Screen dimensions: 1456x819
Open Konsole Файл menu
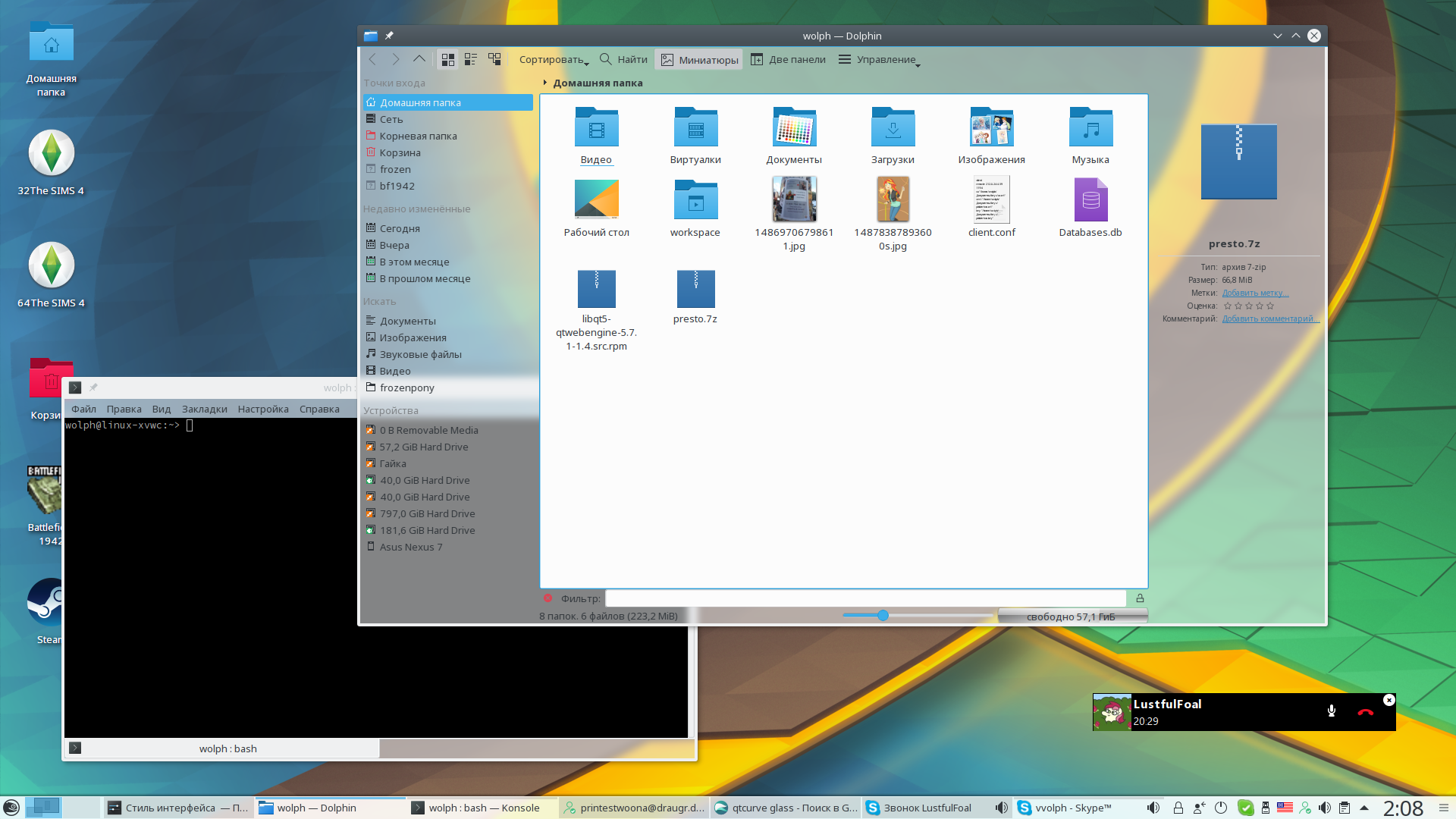click(83, 409)
